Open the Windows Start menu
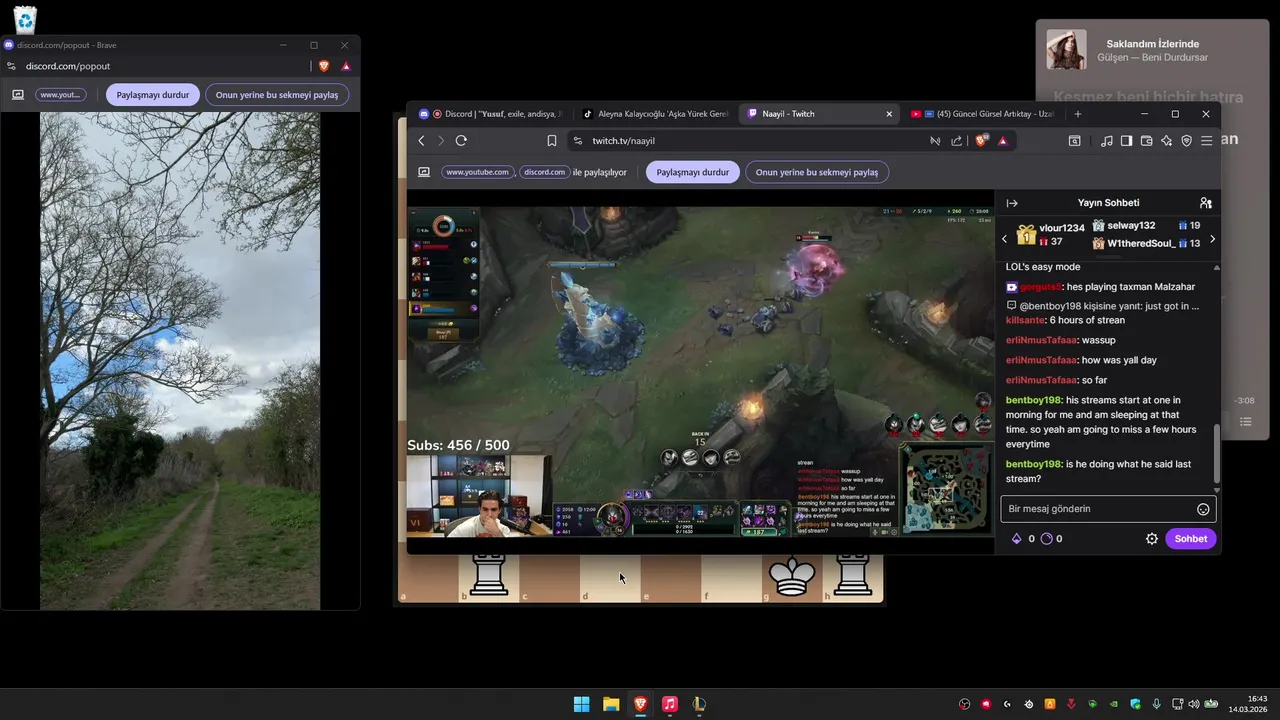Viewport: 1280px width, 720px height. click(x=581, y=704)
